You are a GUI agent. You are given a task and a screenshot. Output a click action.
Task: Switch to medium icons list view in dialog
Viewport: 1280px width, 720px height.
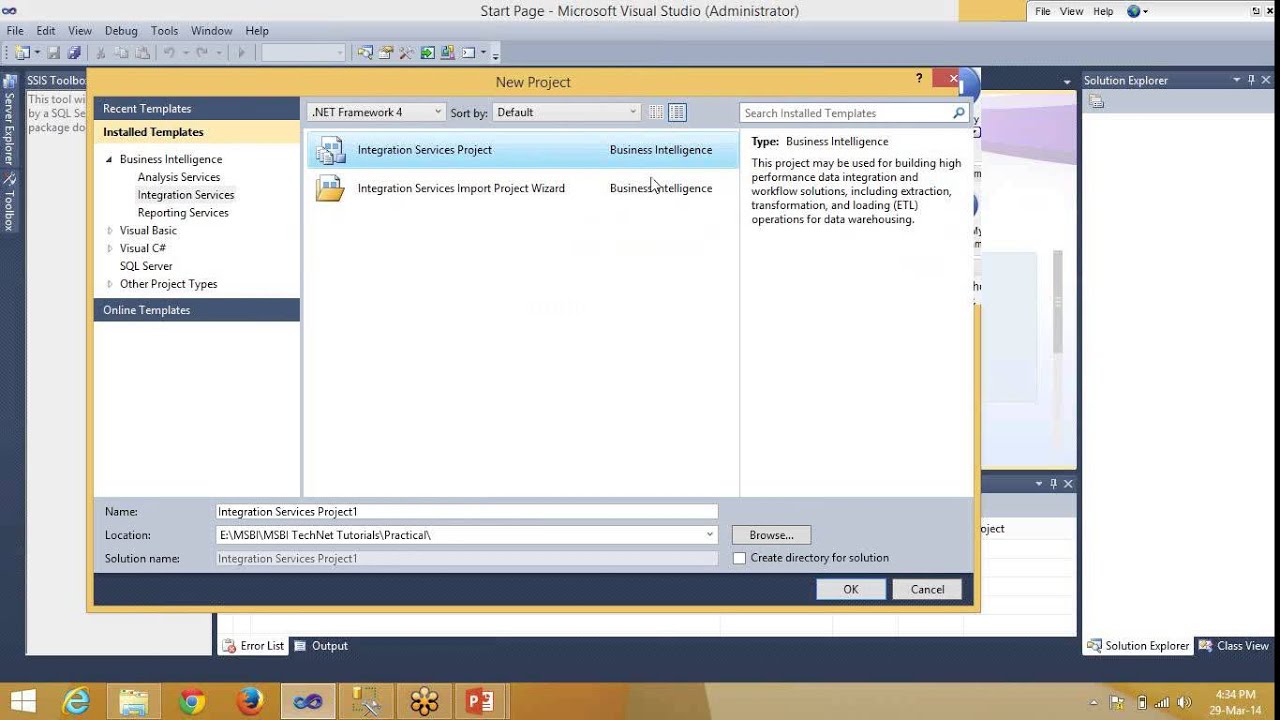pos(677,112)
